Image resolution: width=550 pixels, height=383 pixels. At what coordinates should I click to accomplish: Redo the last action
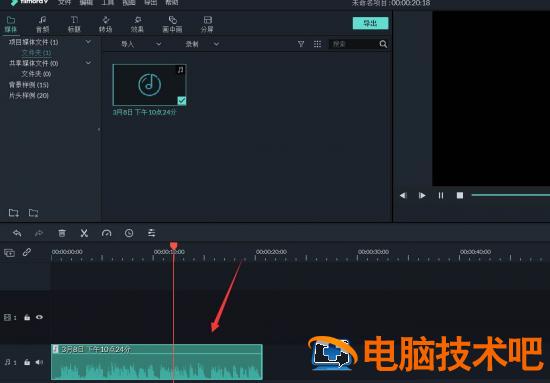pyautogui.click(x=39, y=233)
